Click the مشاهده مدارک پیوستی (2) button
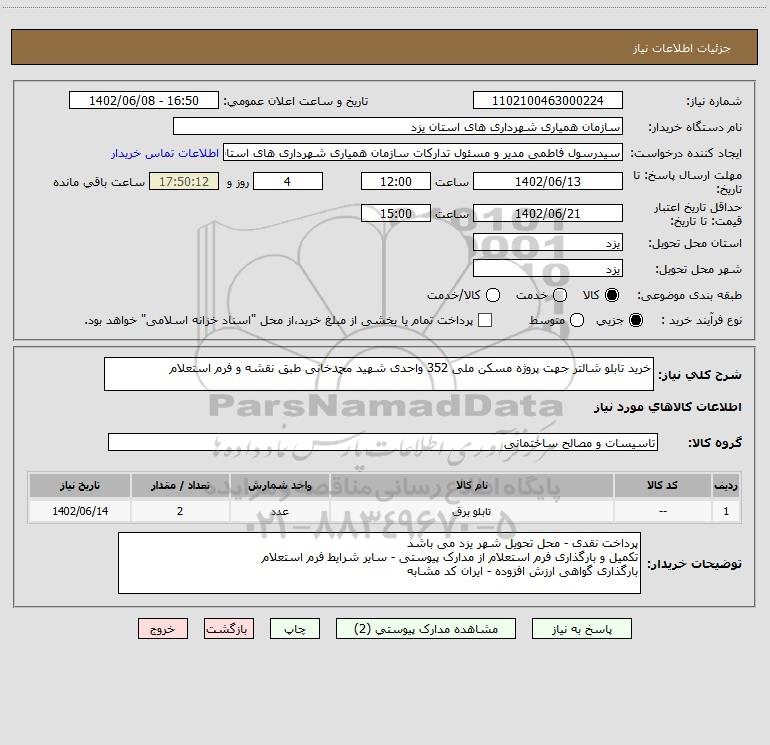 point(426,629)
